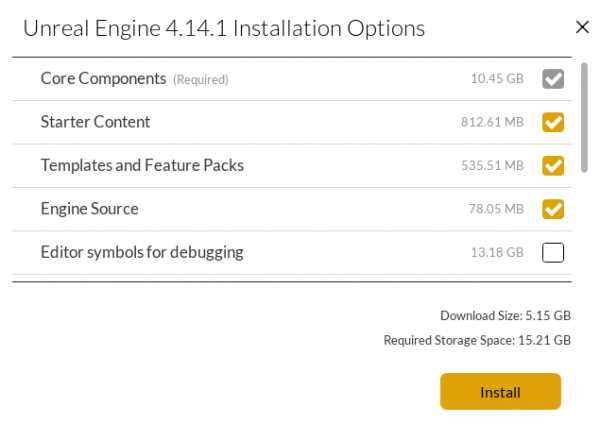
Task: Toggle the Core Components checkbox
Action: tap(553, 79)
